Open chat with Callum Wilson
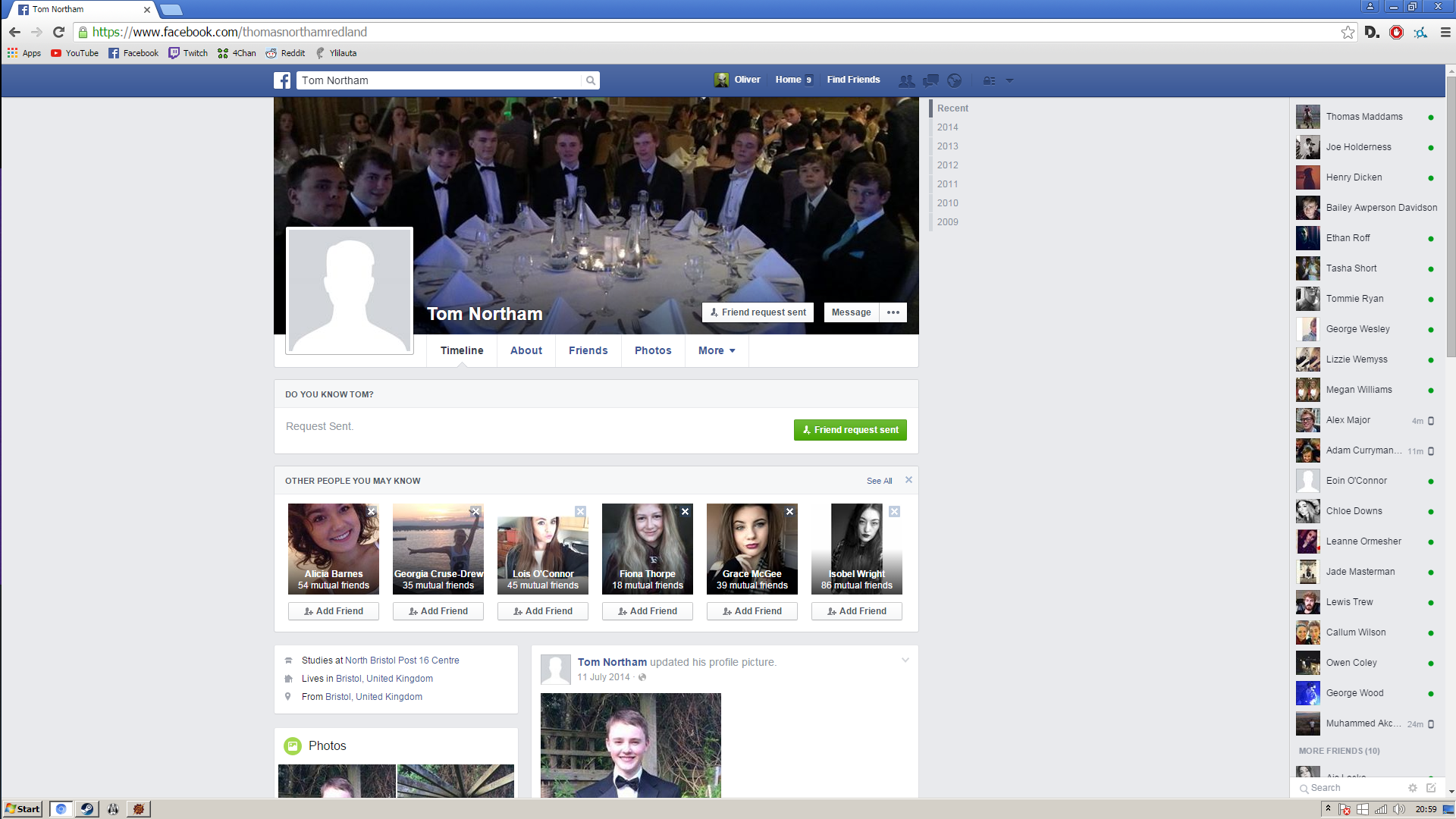The width and height of the screenshot is (1456, 819). (1367, 632)
